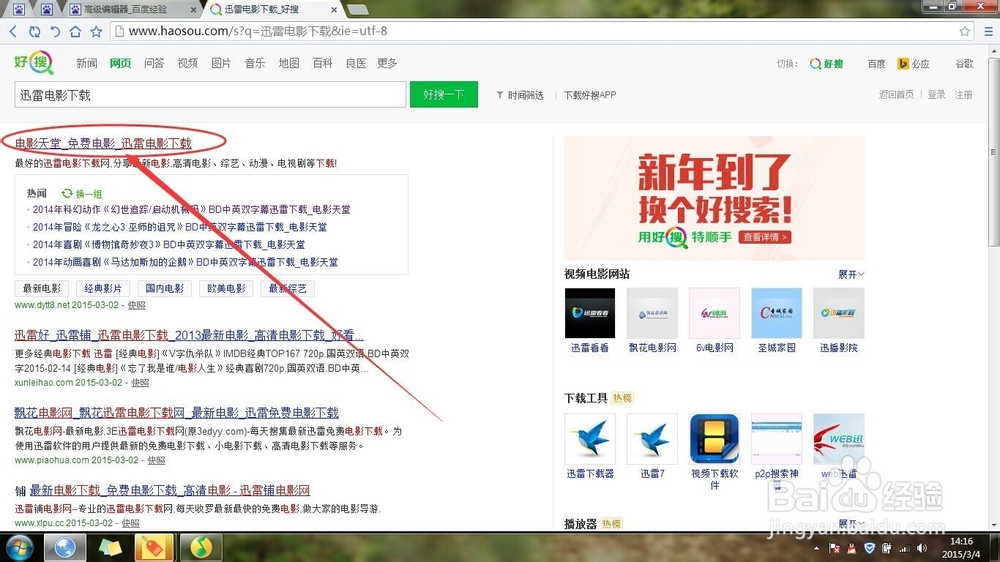Screen dimensions: 1000x562
Task: Bookmark page with toolbar star icon
Action: pyautogui.click(x=96, y=31)
